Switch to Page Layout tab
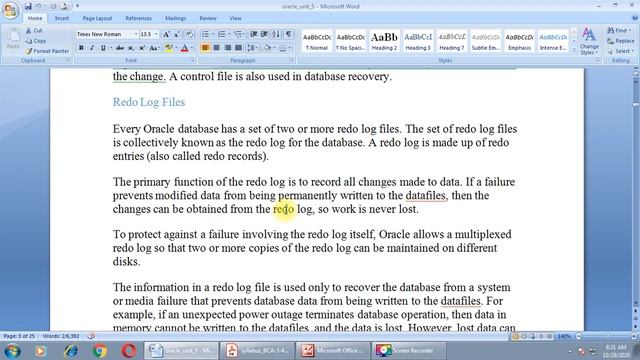This screenshot has width=640, height=360. click(97, 18)
